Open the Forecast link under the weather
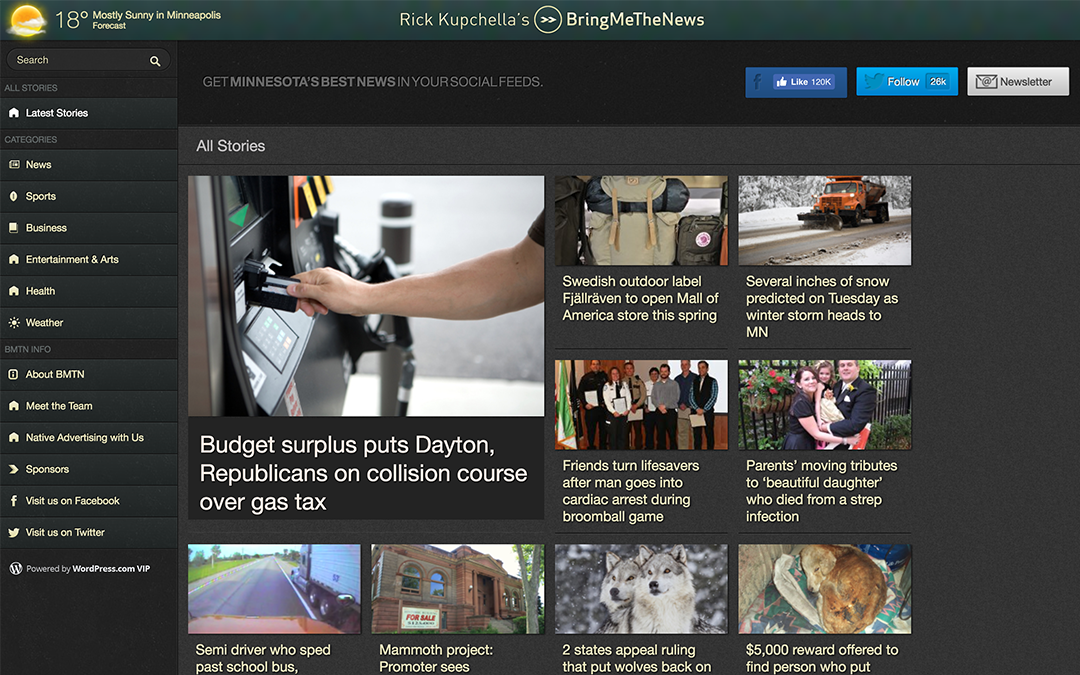This screenshot has width=1080, height=675. click(x=109, y=27)
